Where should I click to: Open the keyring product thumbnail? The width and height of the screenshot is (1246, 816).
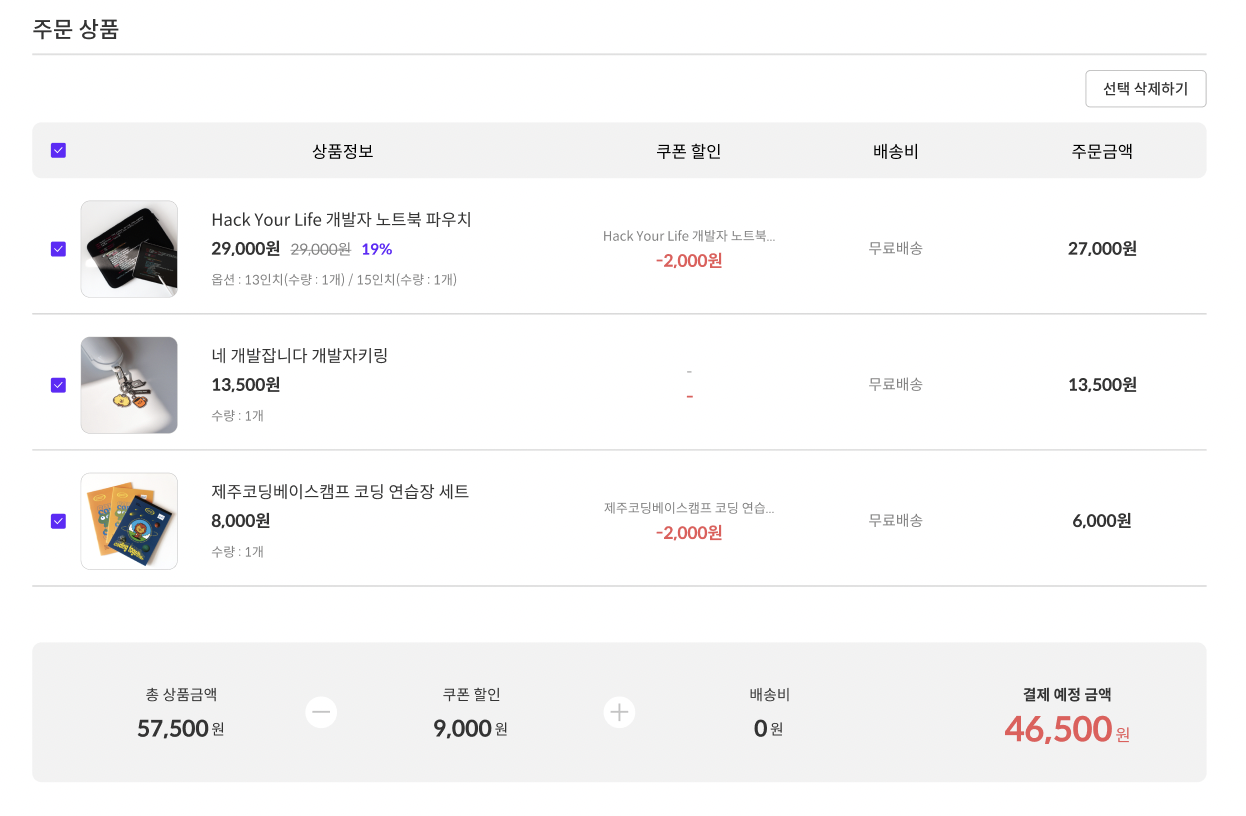(x=129, y=385)
